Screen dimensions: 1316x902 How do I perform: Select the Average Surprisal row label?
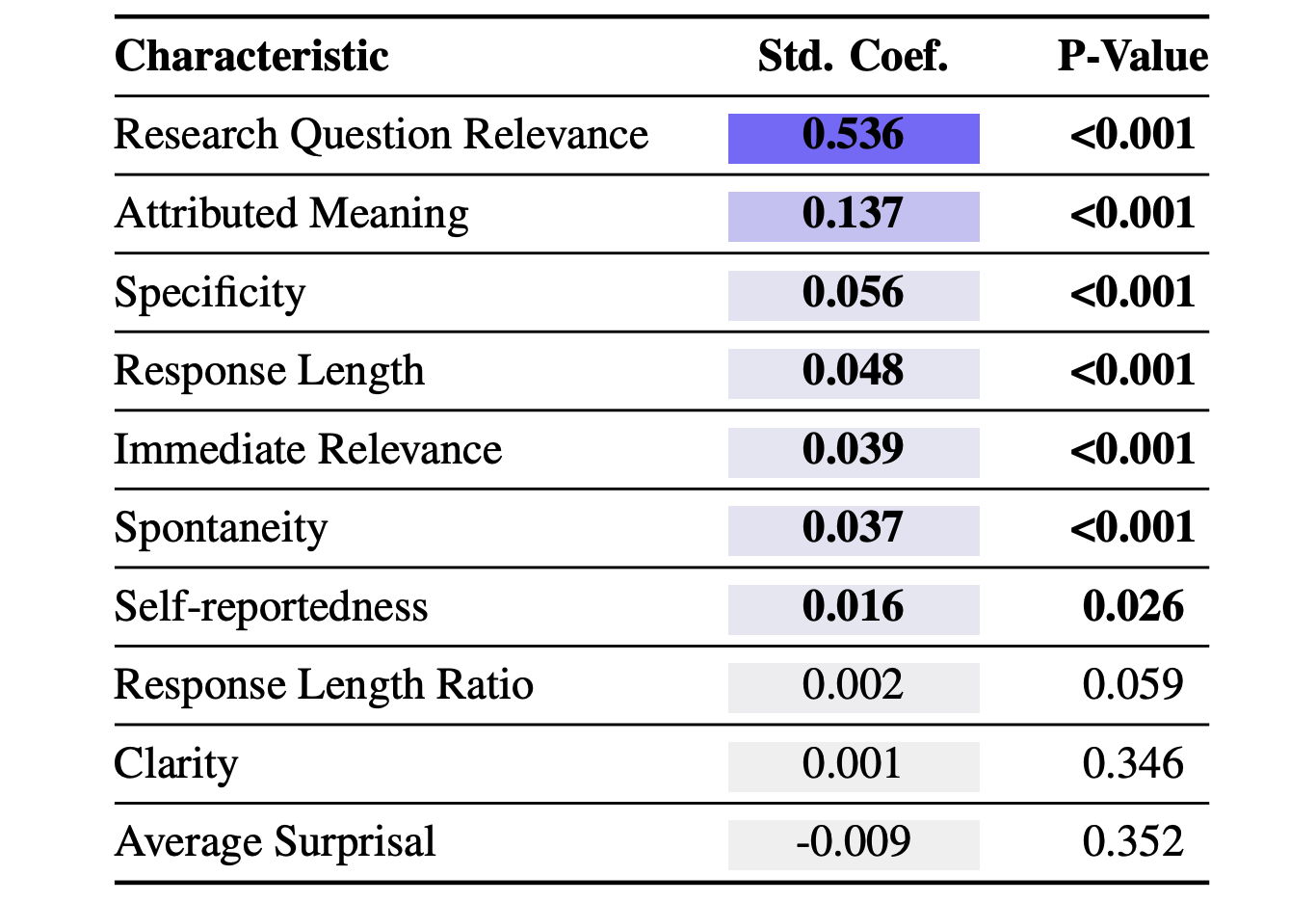tap(275, 842)
